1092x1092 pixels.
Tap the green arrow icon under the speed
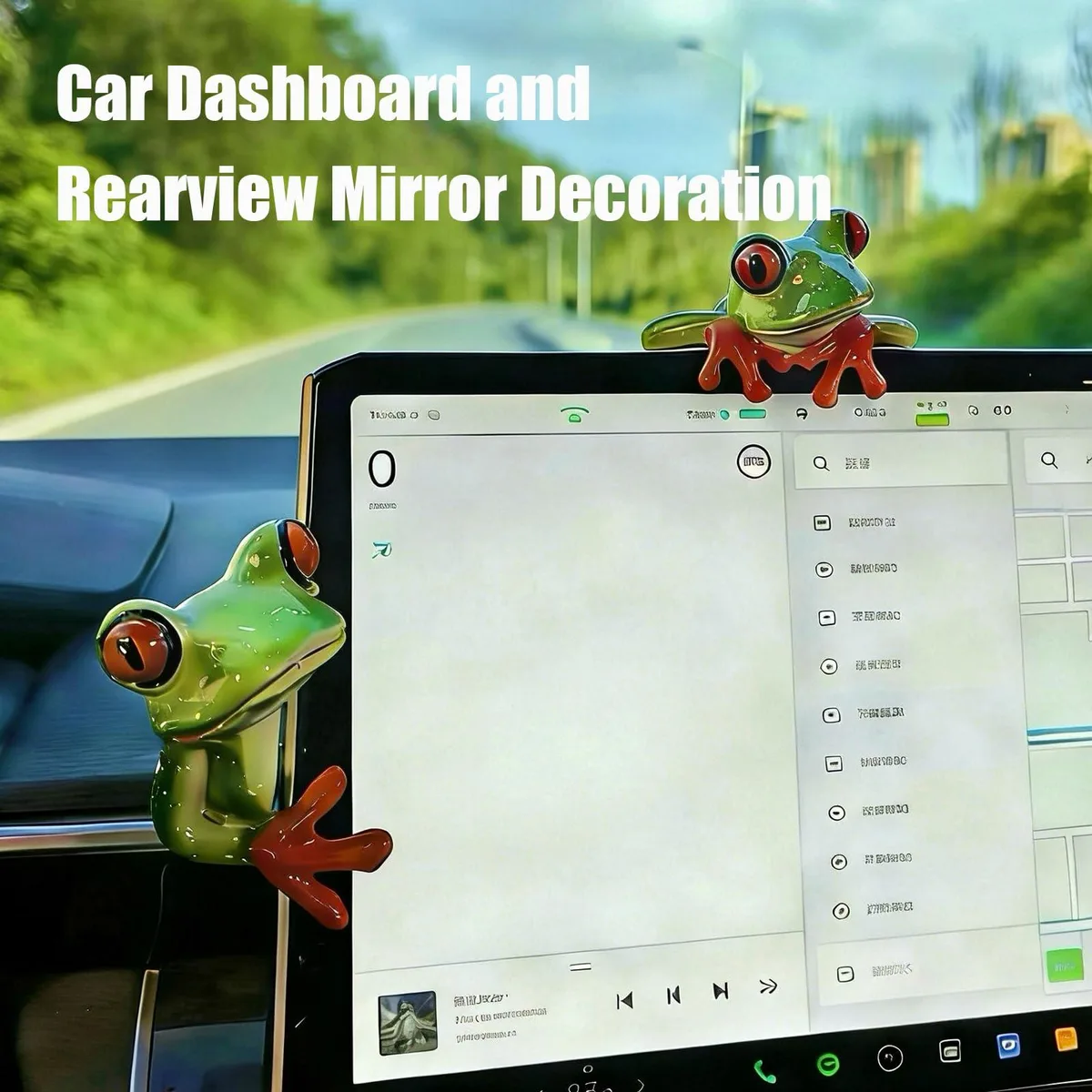[382, 549]
